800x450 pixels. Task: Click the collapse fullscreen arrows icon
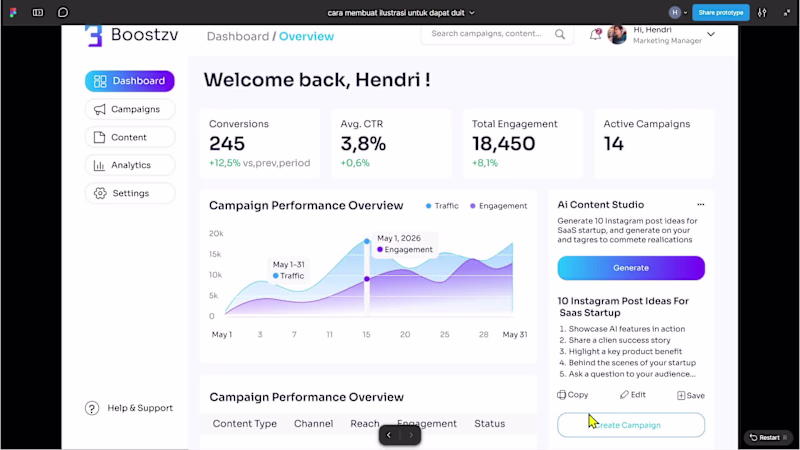tap(787, 12)
